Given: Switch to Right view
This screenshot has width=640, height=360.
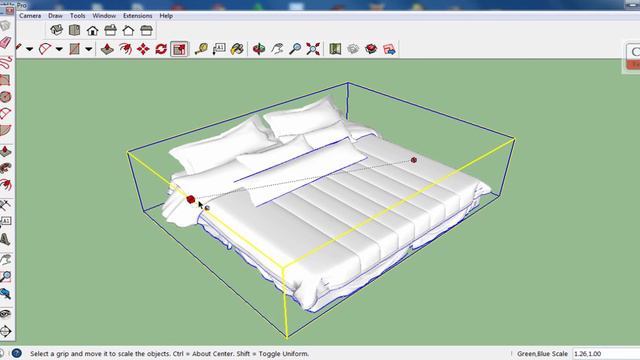Looking at the screenshot, I should coord(110,30).
